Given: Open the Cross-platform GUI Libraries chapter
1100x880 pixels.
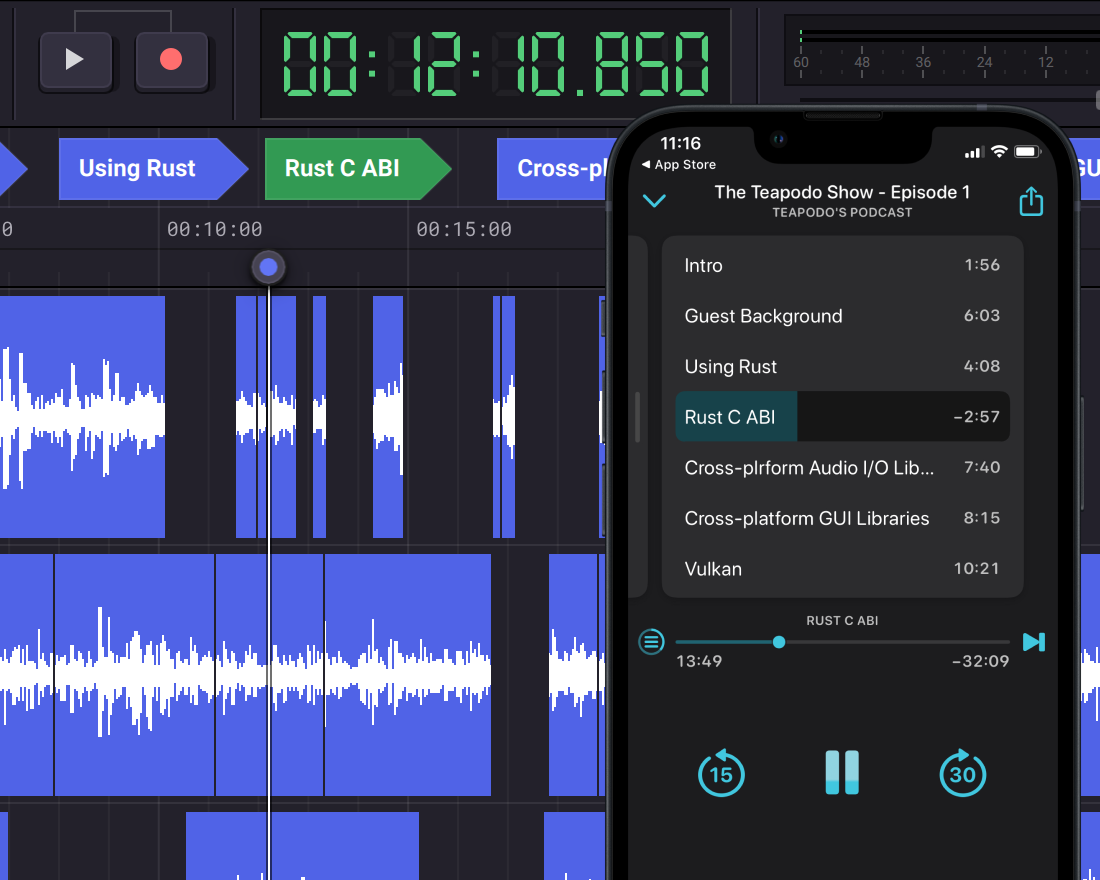Looking at the screenshot, I should coord(842,518).
